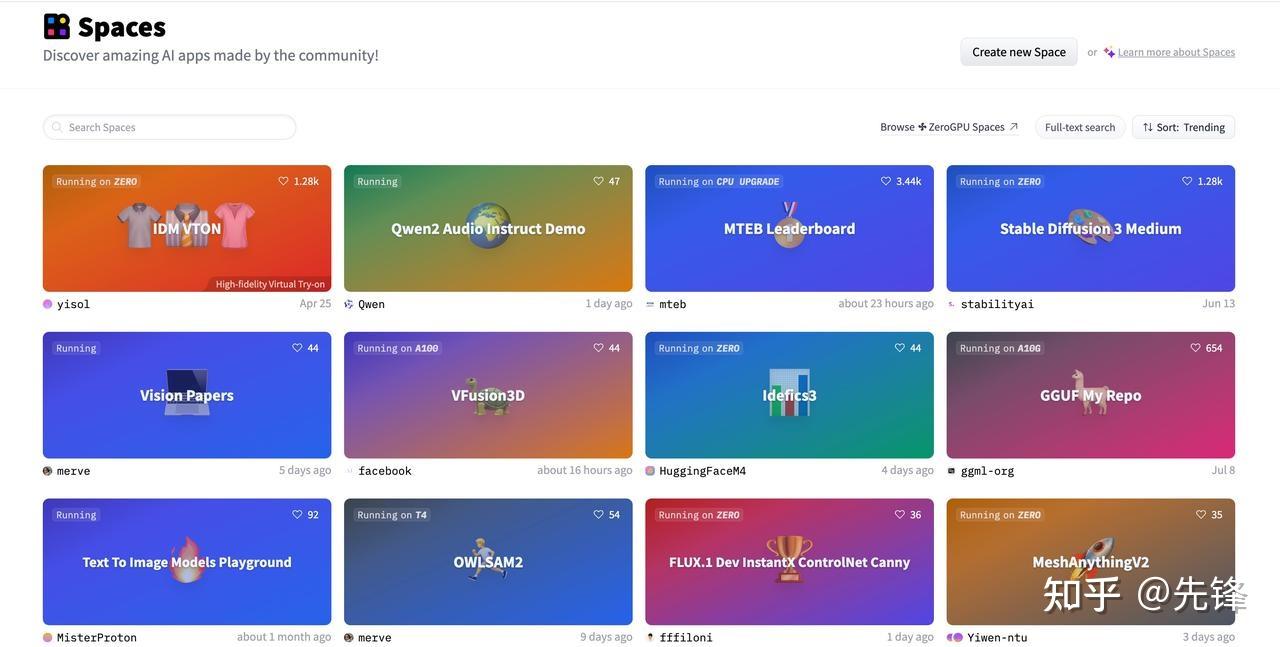
Task: Click Browse ZeroGPU Spaces link
Action: click(x=949, y=127)
